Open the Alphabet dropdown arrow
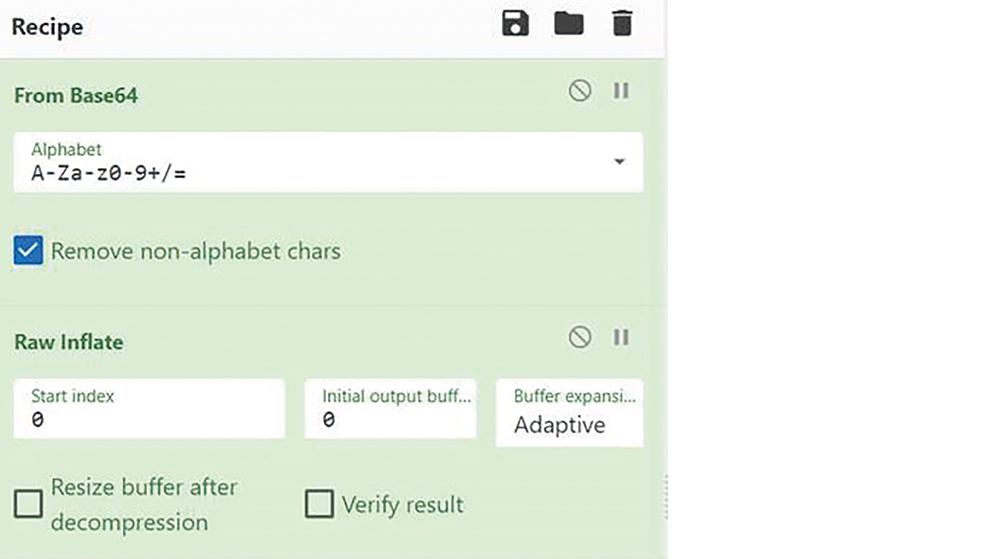Viewport: 1000px width, 559px height. pos(619,162)
